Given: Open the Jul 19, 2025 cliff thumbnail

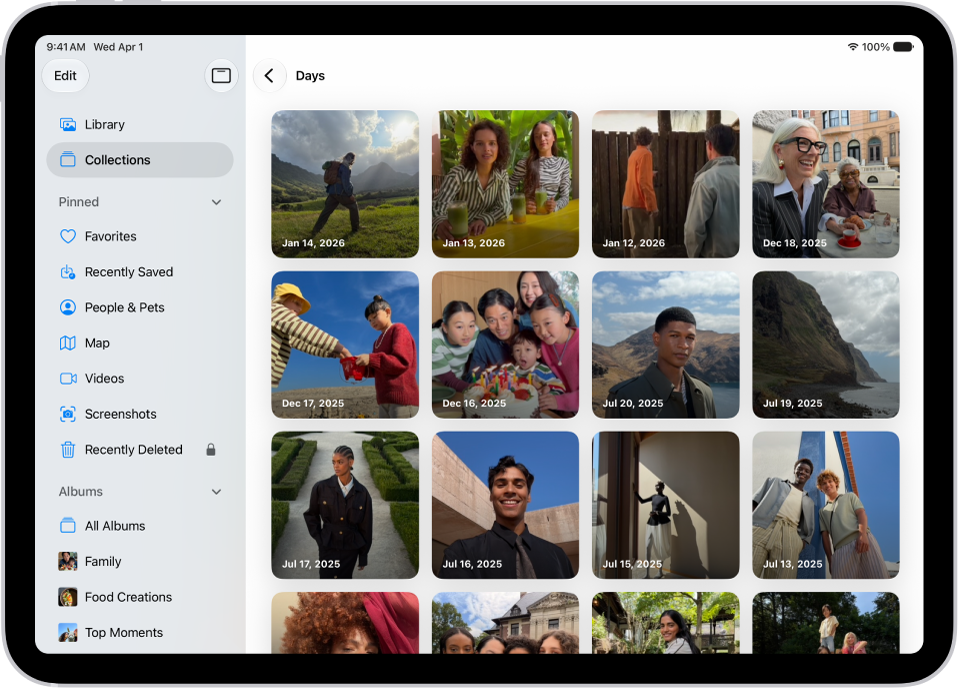Looking at the screenshot, I should coord(826,345).
